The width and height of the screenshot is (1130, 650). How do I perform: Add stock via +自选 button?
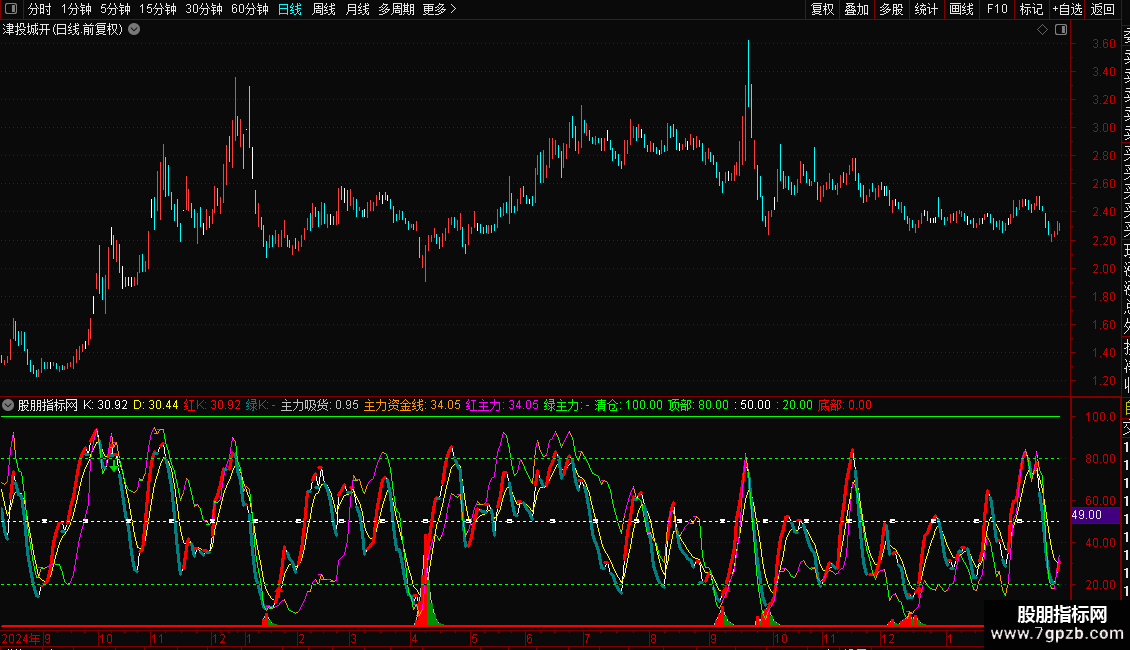pos(1067,10)
